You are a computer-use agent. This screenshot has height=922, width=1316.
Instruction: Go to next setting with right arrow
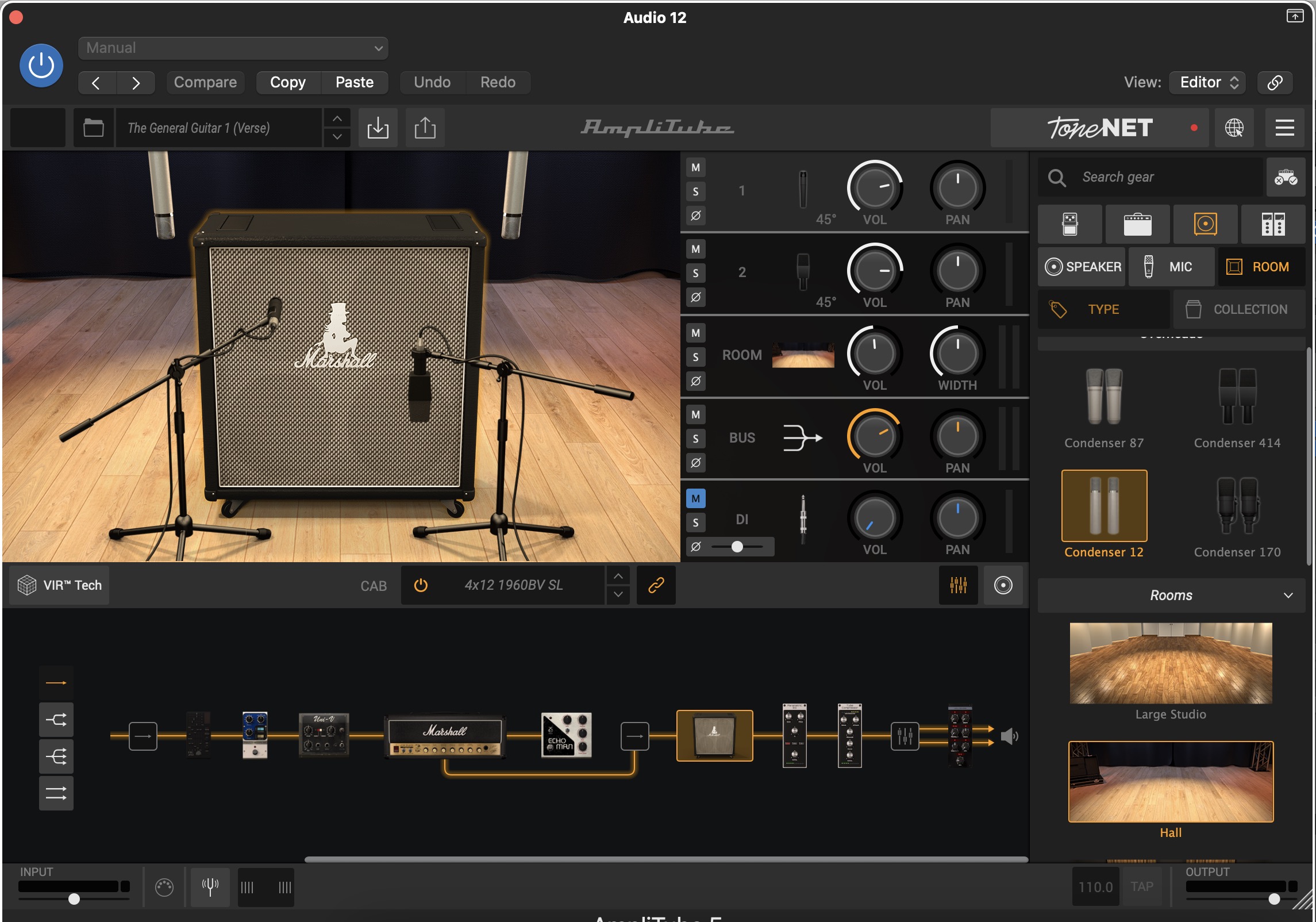tap(136, 83)
